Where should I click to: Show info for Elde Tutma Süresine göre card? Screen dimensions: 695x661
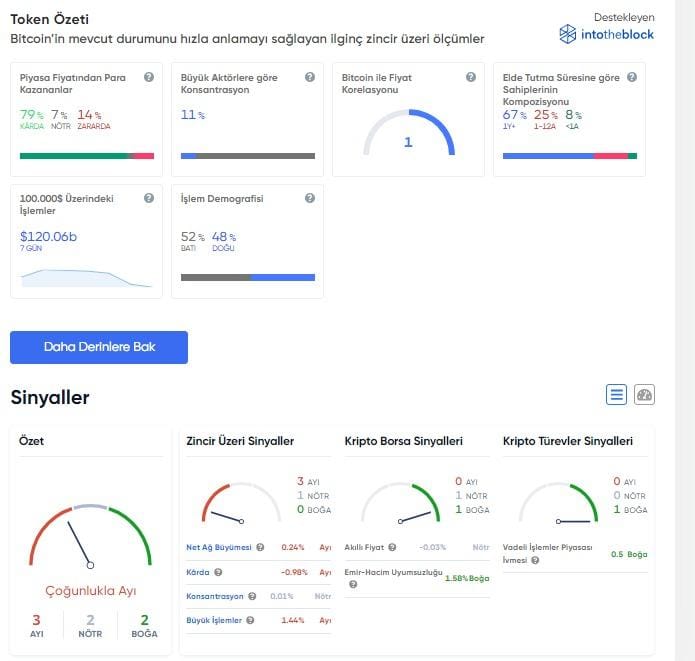pos(632,77)
